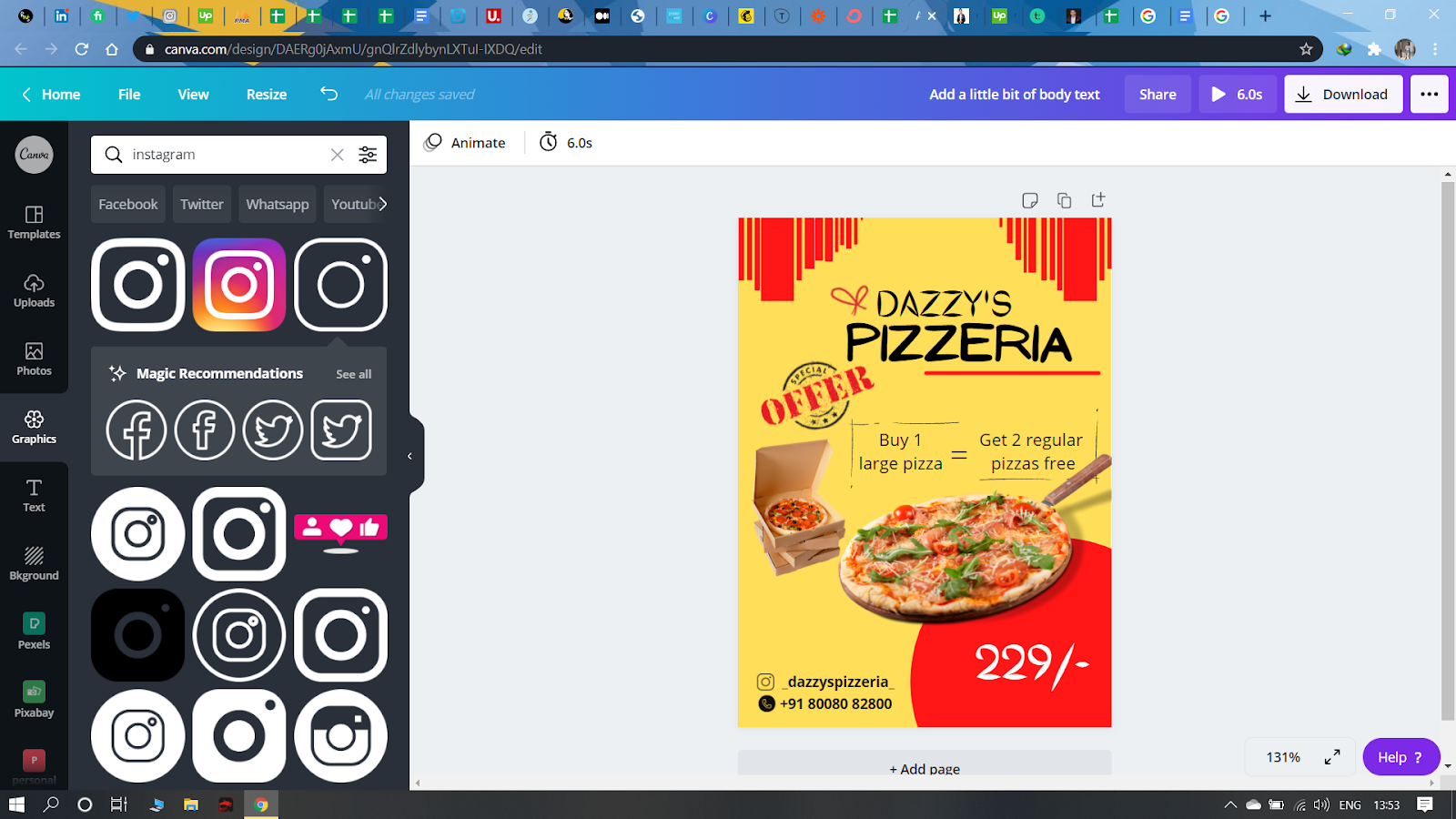Open the Text sidebar panel
Viewport: 1456px width, 819px height.
pyautogui.click(x=34, y=495)
